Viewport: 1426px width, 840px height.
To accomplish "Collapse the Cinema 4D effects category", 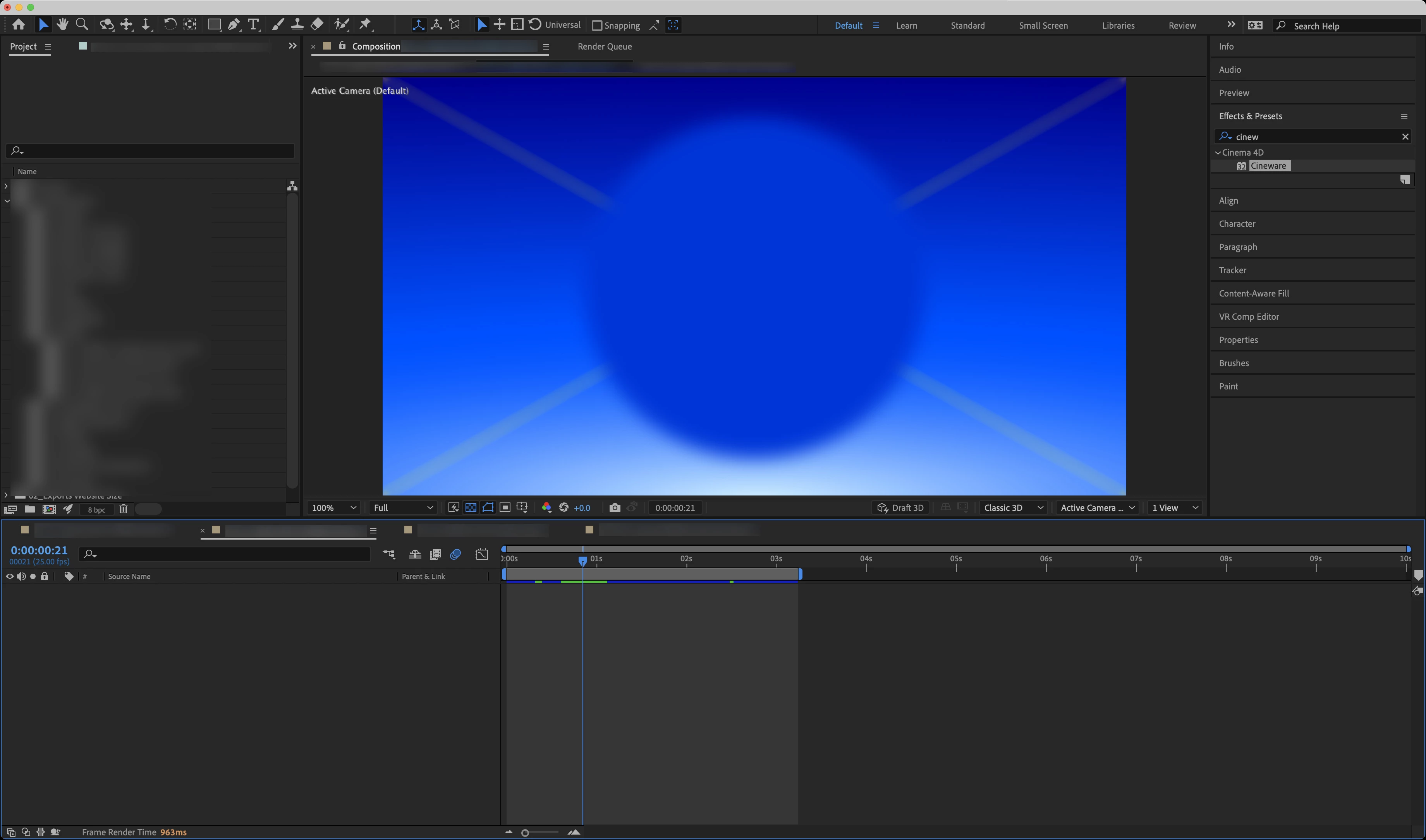I will point(1218,153).
